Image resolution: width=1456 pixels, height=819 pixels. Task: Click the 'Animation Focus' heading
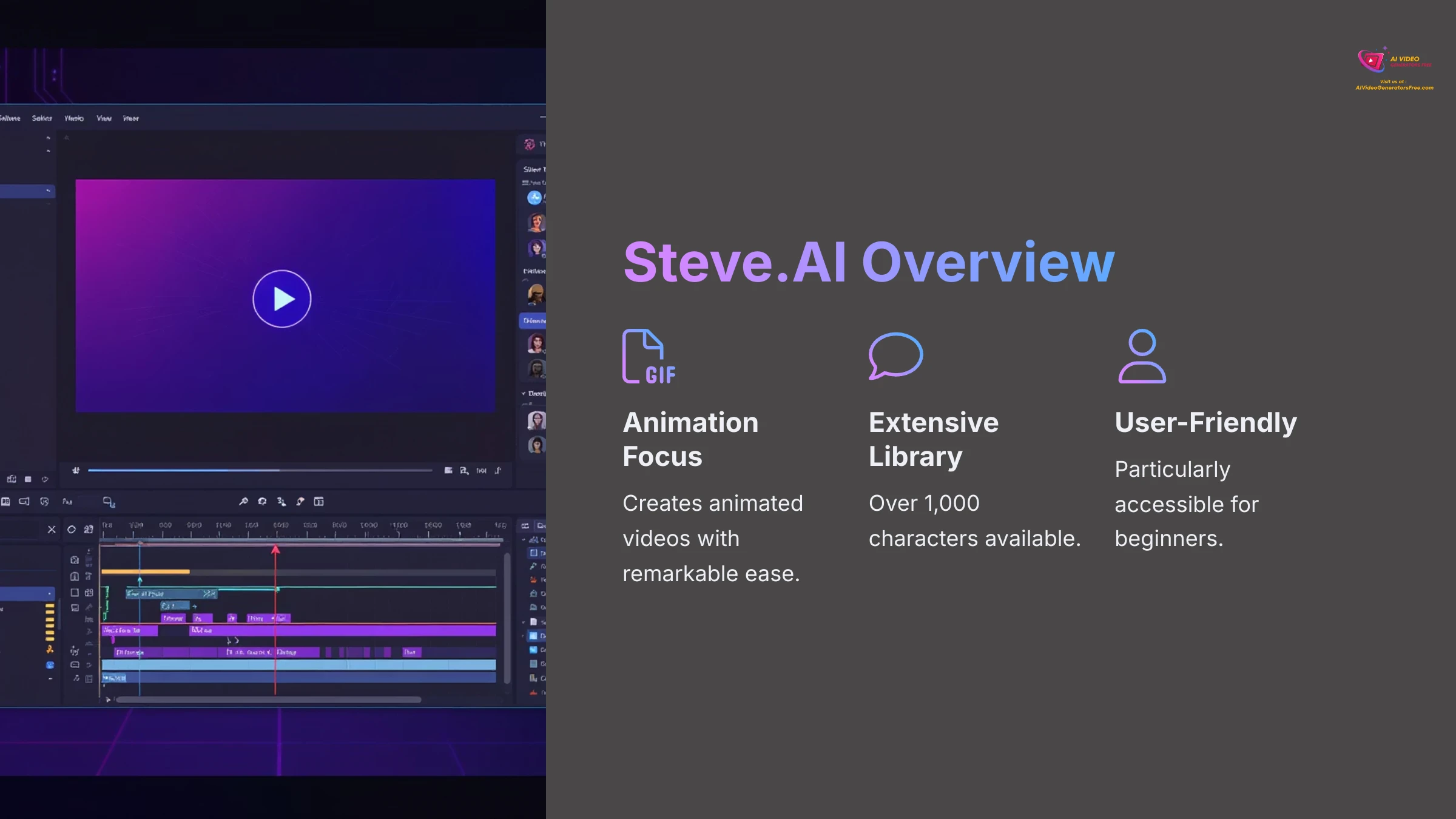(x=690, y=439)
